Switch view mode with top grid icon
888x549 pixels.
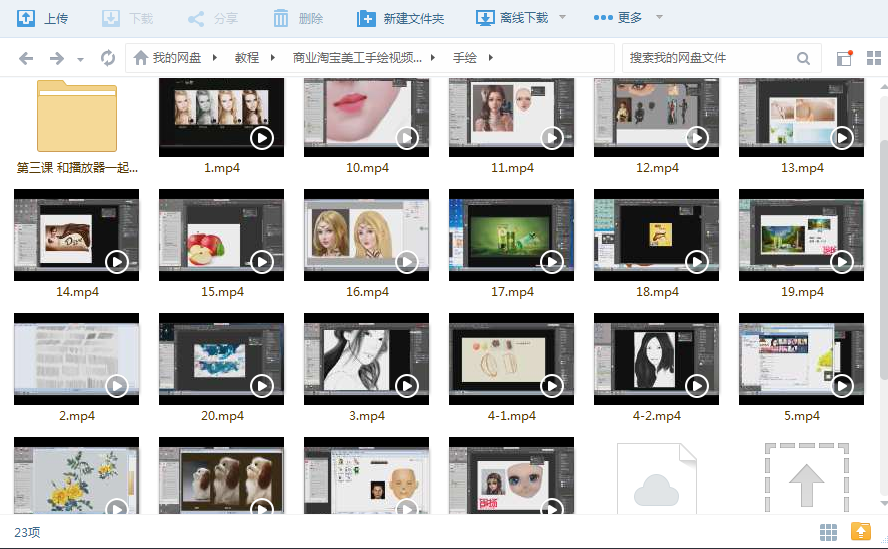coord(874,58)
